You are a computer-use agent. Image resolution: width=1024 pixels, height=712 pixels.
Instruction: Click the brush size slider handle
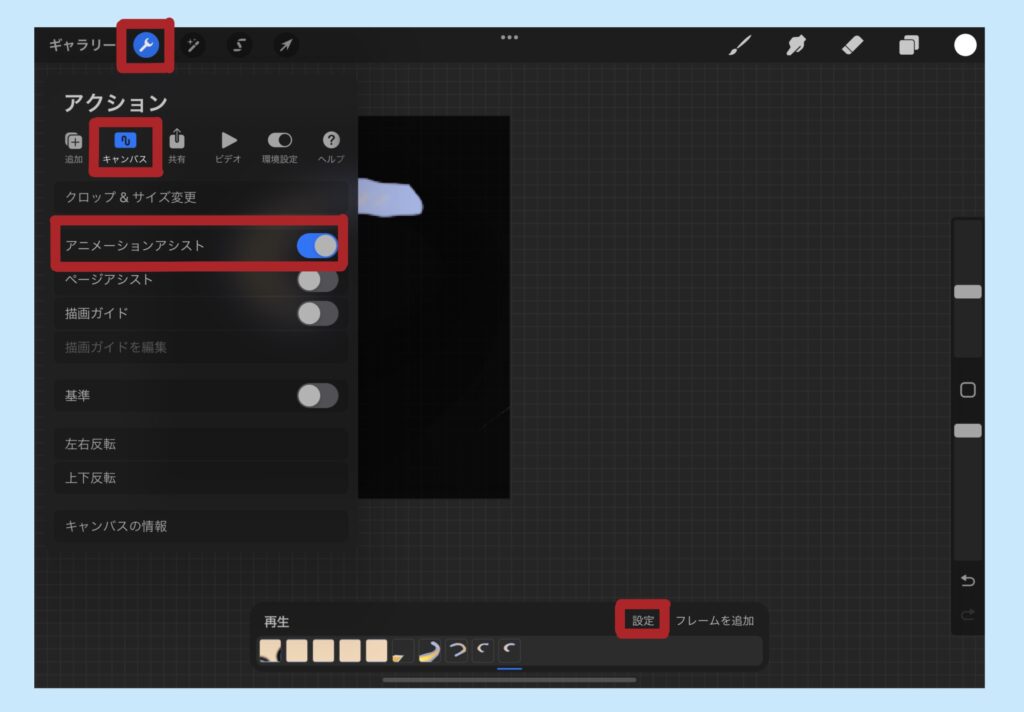tap(968, 292)
